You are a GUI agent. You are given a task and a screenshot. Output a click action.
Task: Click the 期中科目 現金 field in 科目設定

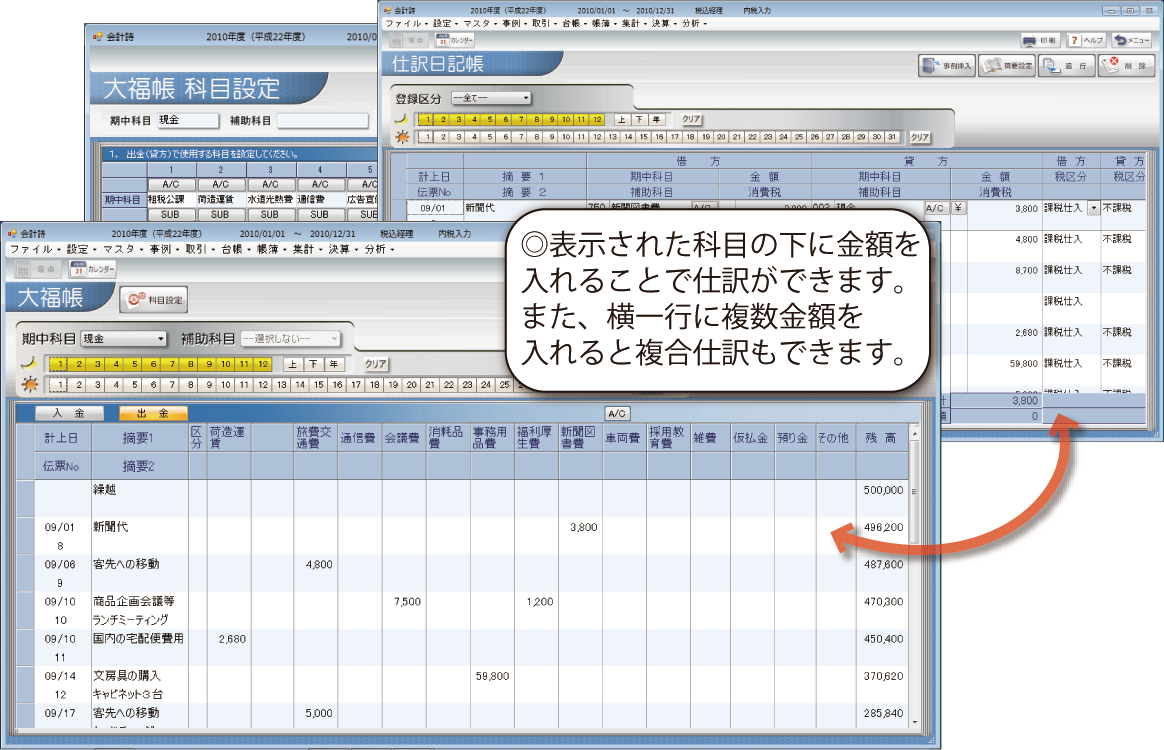click(188, 120)
